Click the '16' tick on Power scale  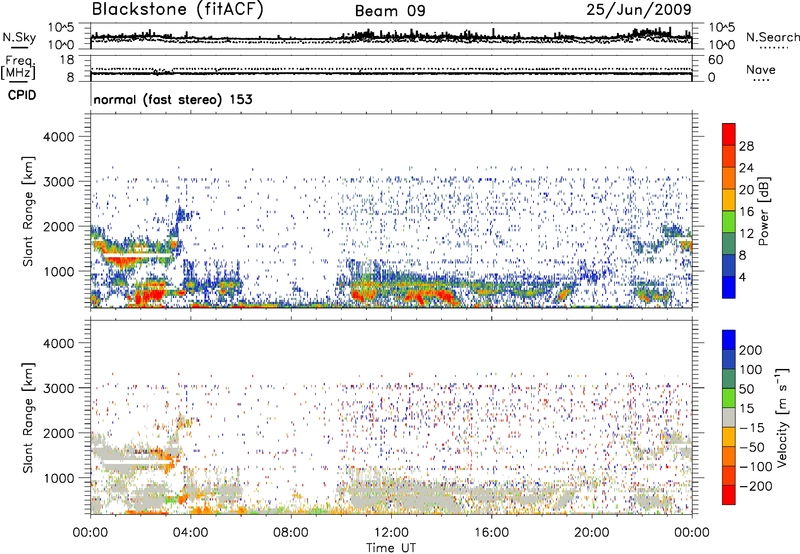point(746,212)
